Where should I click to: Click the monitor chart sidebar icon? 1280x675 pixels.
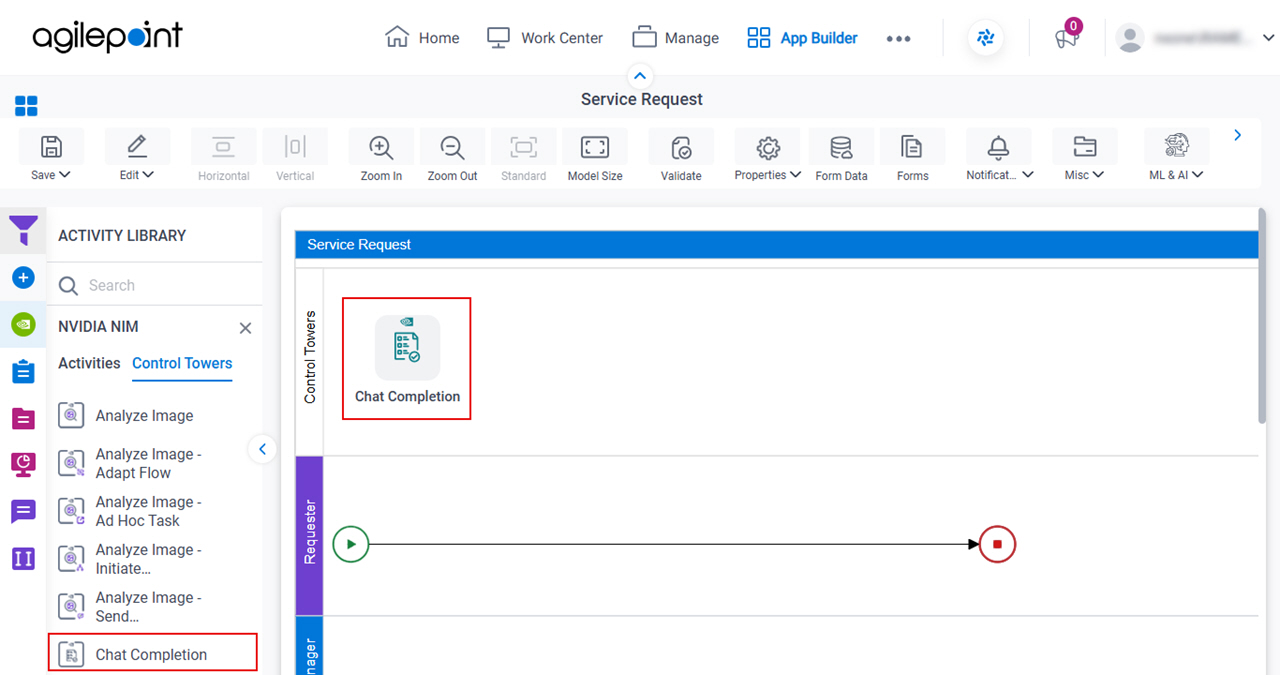23,464
